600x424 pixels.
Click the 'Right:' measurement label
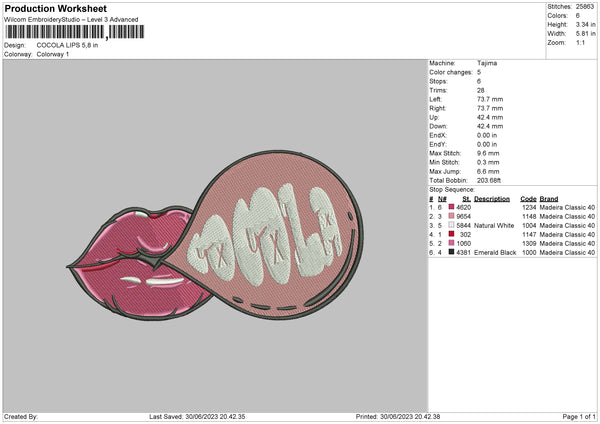[x=437, y=109]
